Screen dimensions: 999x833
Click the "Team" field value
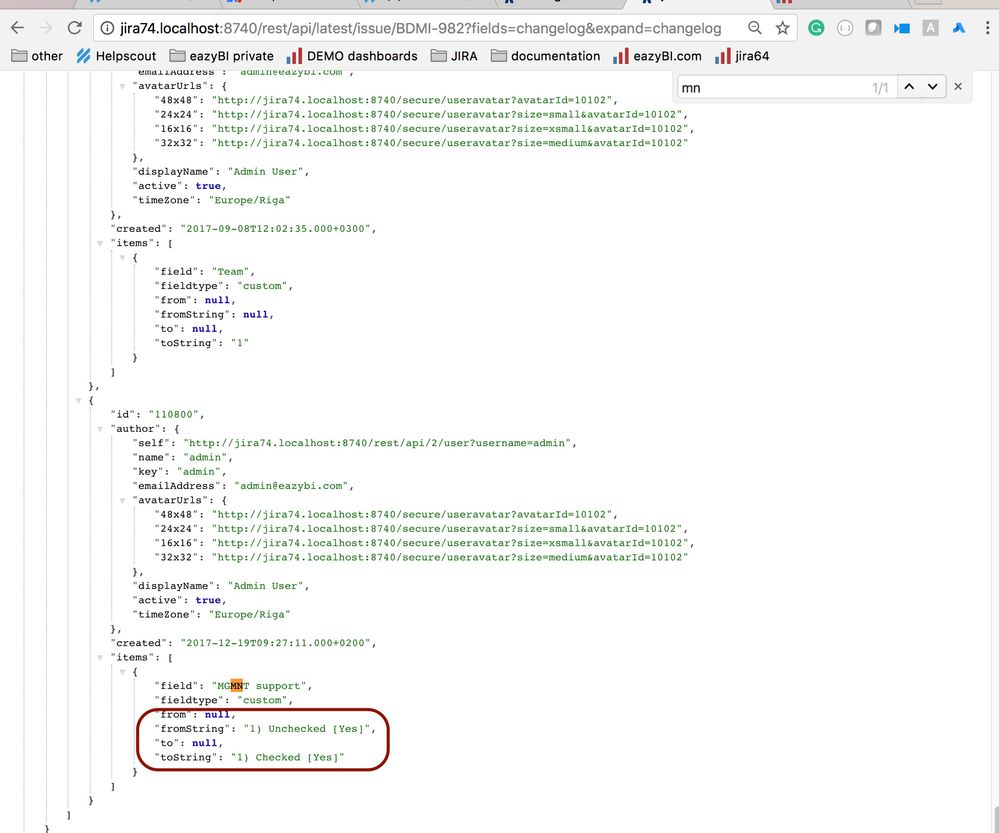click(x=231, y=272)
